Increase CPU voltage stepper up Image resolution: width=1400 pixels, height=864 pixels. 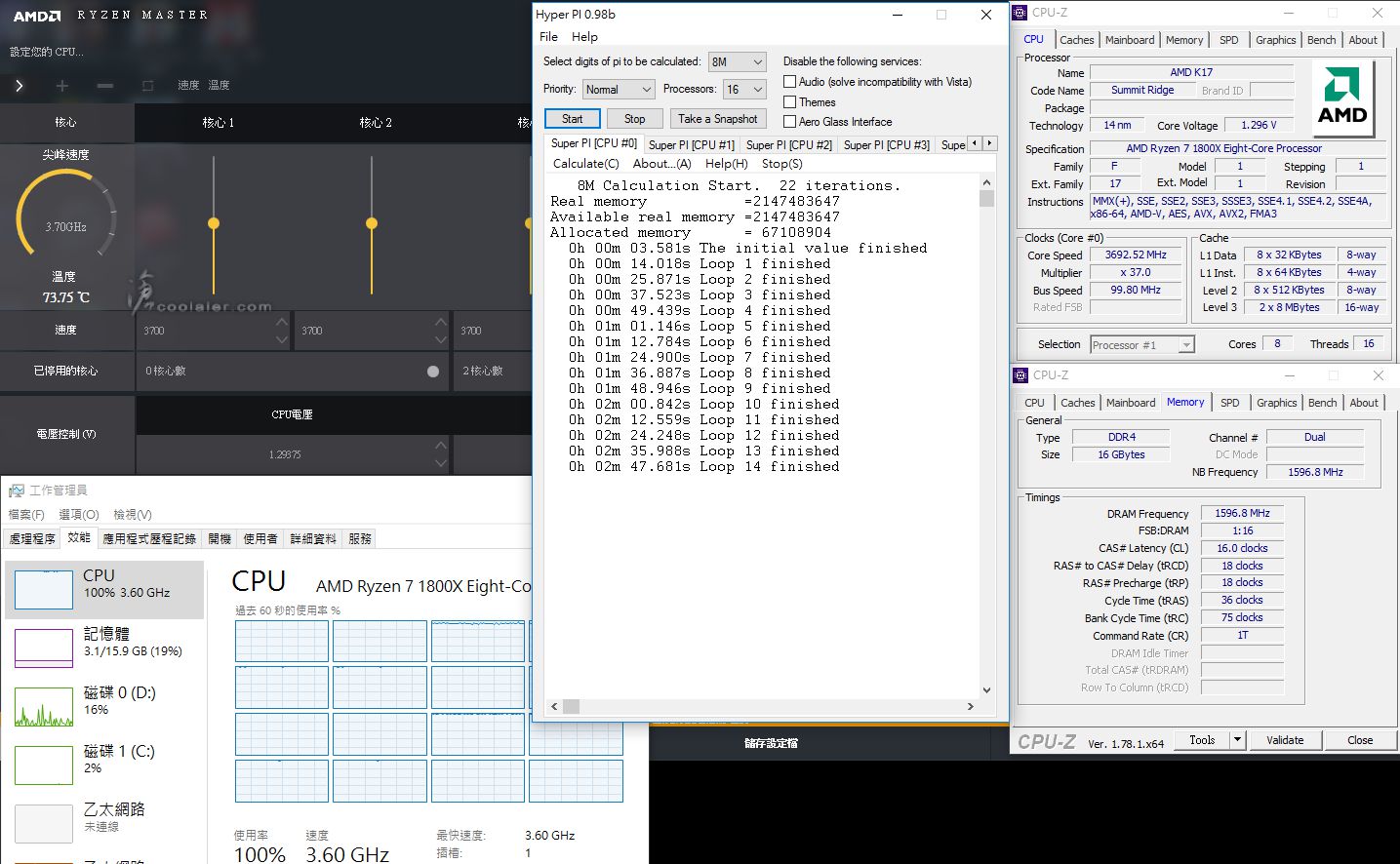441,445
